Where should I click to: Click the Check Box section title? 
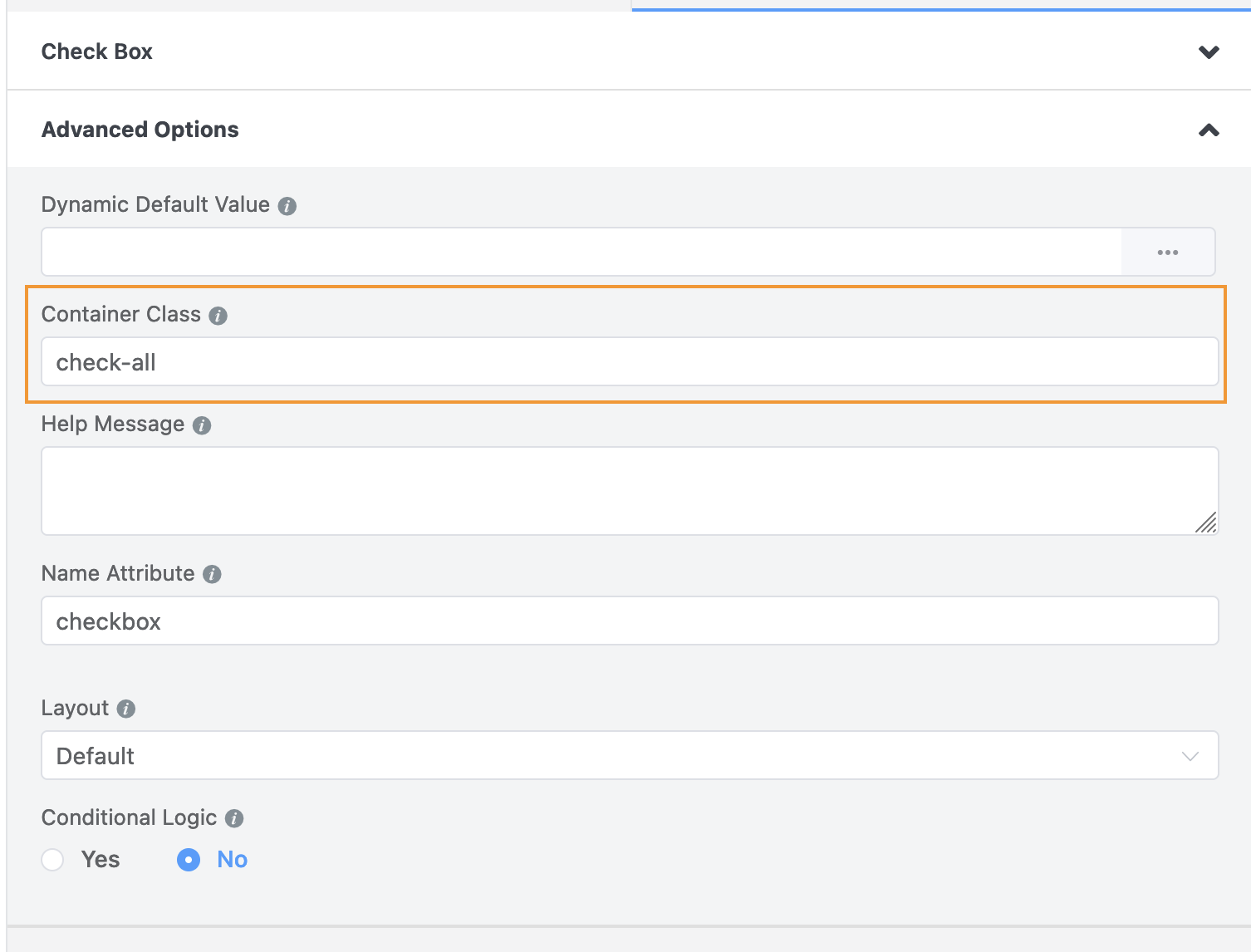[96, 52]
